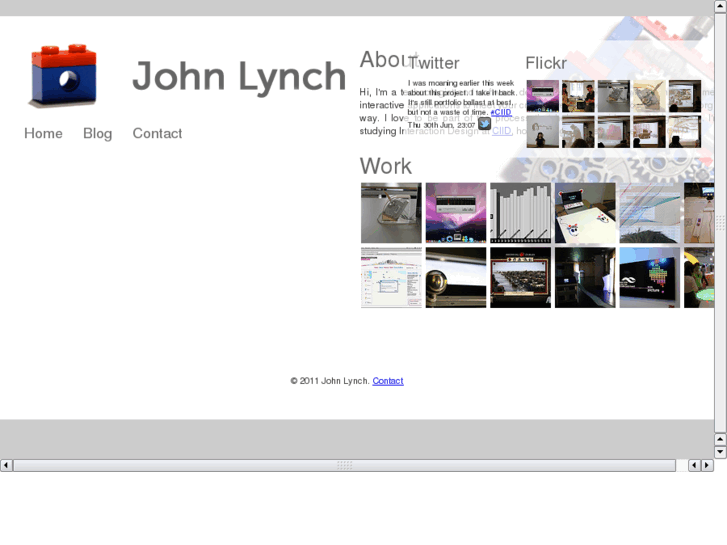Click the Twitter bird icon

pos(485,124)
